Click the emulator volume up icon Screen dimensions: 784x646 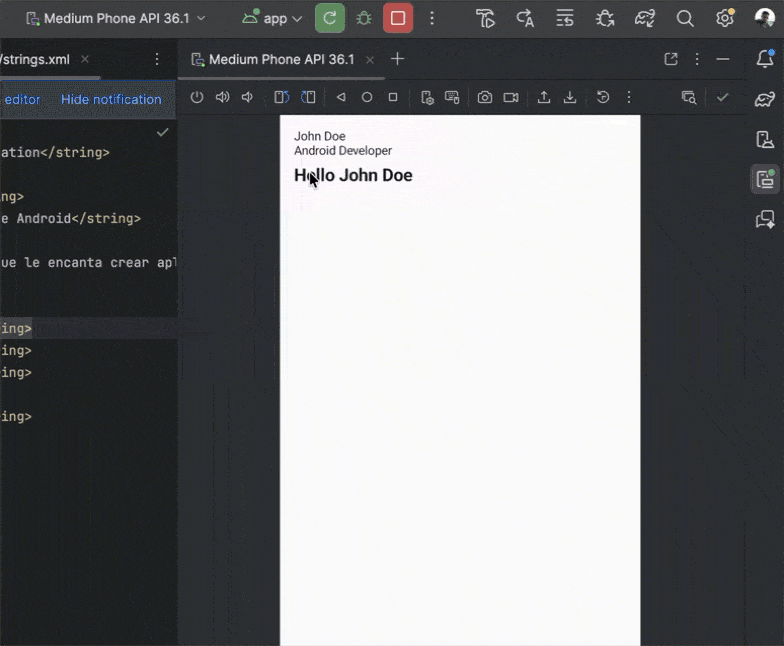(222, 98)
